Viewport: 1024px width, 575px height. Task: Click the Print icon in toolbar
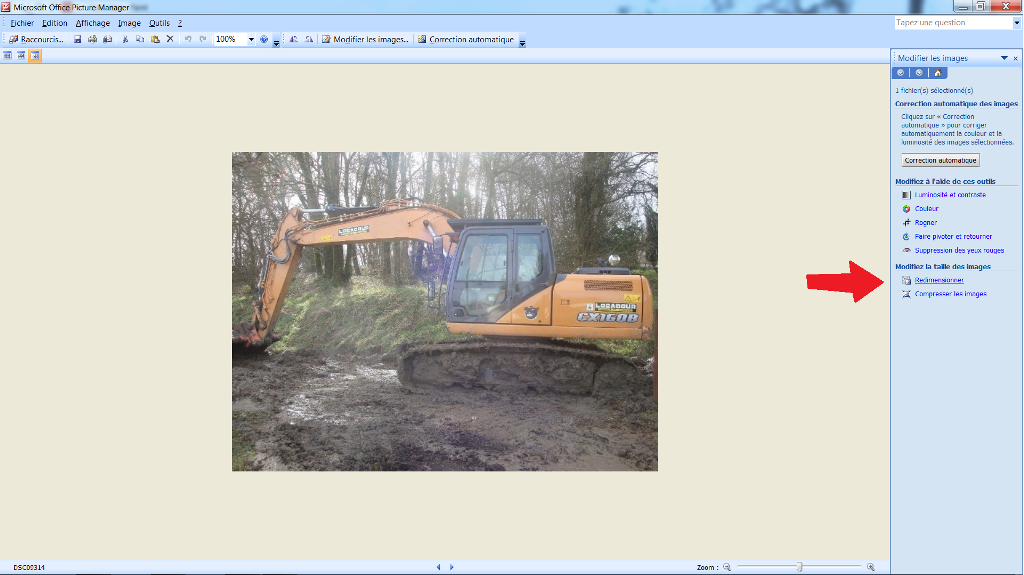[92, 39]
